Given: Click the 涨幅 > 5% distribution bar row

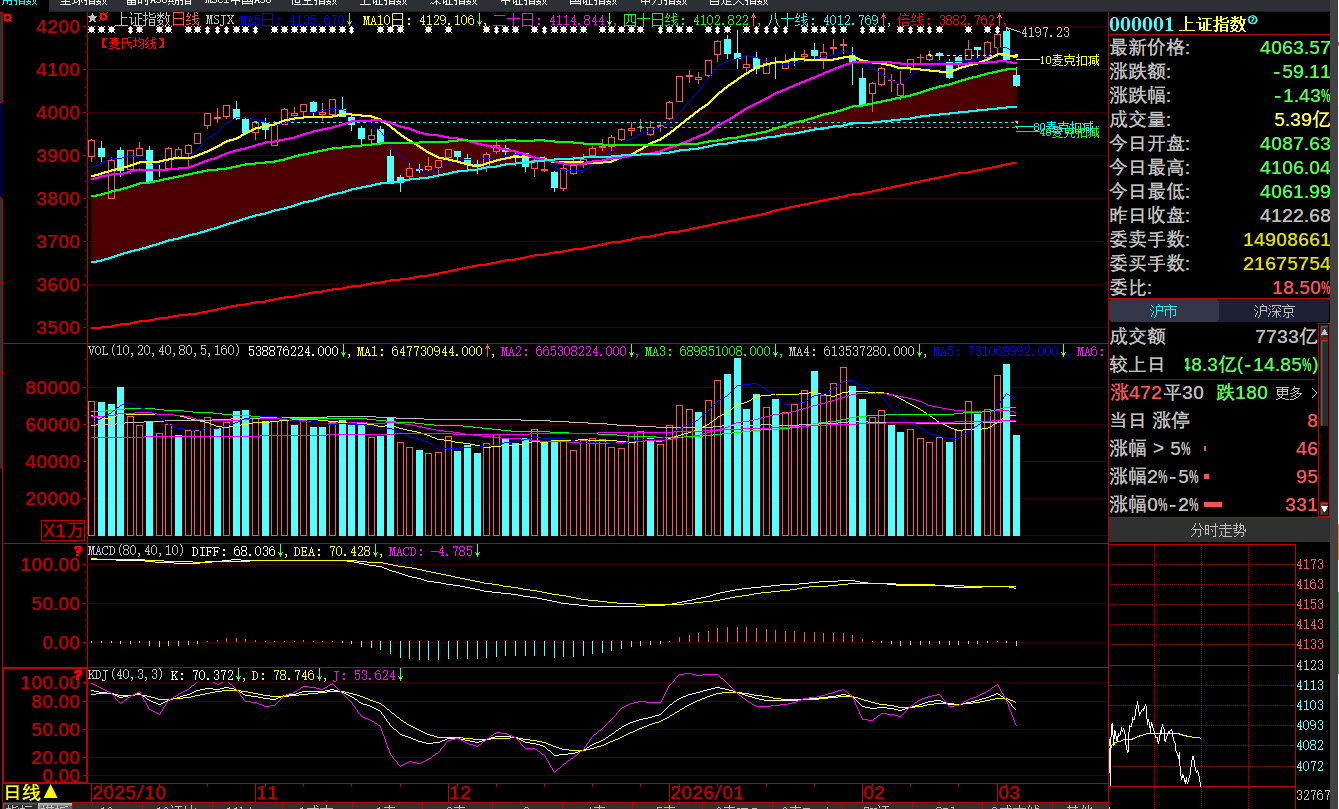Looking at the screenshot, I should [1218, 449].
